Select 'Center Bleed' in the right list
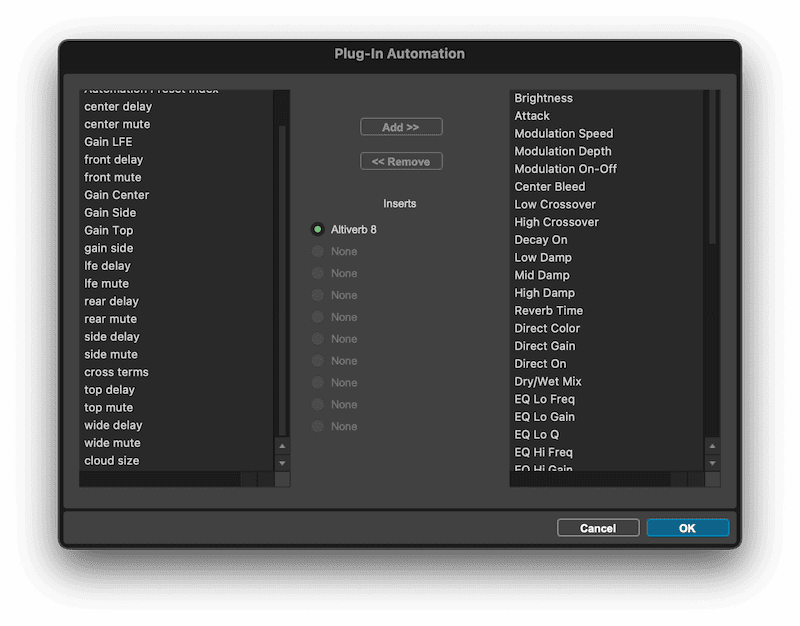Image resolution: width=800 pixels, height=626 pixels. [x=550, y=187]
